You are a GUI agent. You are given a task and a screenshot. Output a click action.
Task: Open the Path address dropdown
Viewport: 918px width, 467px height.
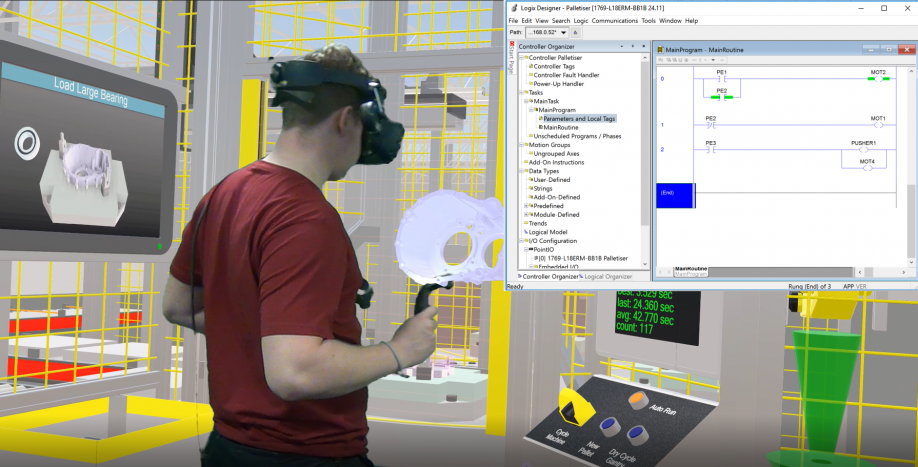564,33
